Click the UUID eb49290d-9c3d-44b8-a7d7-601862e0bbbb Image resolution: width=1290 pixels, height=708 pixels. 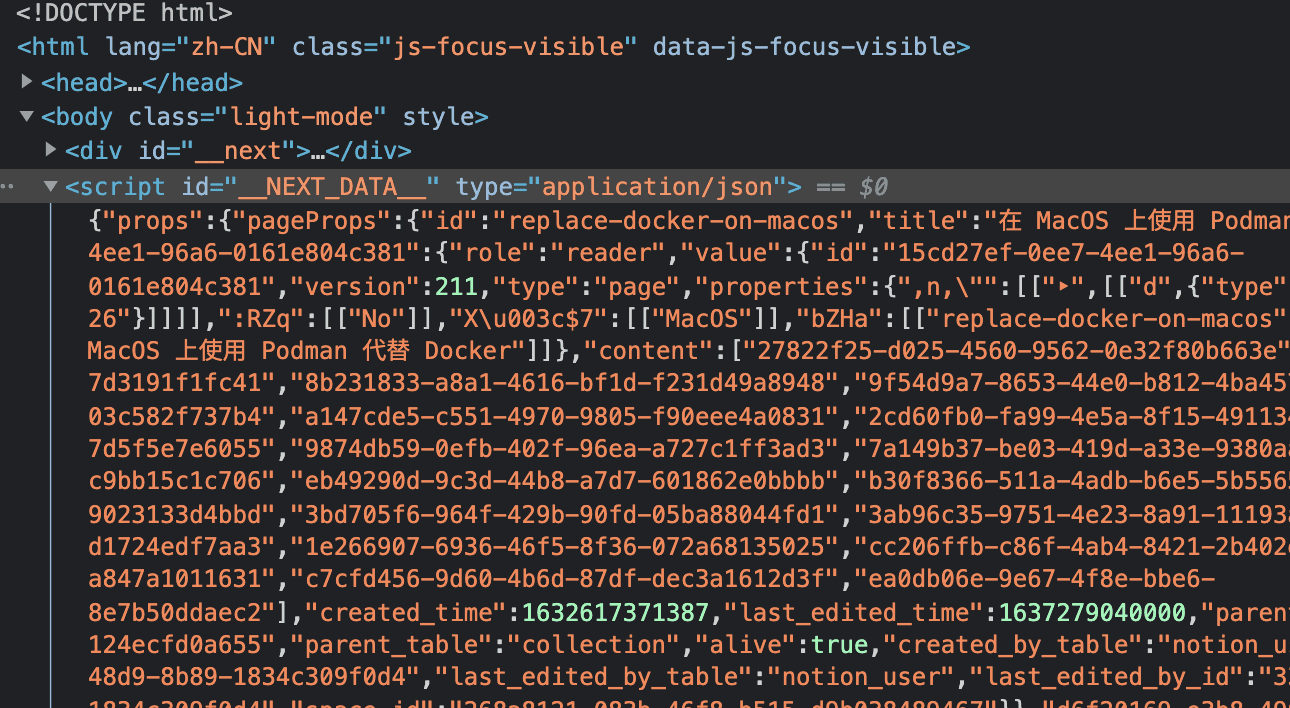(x=565, y=481)
